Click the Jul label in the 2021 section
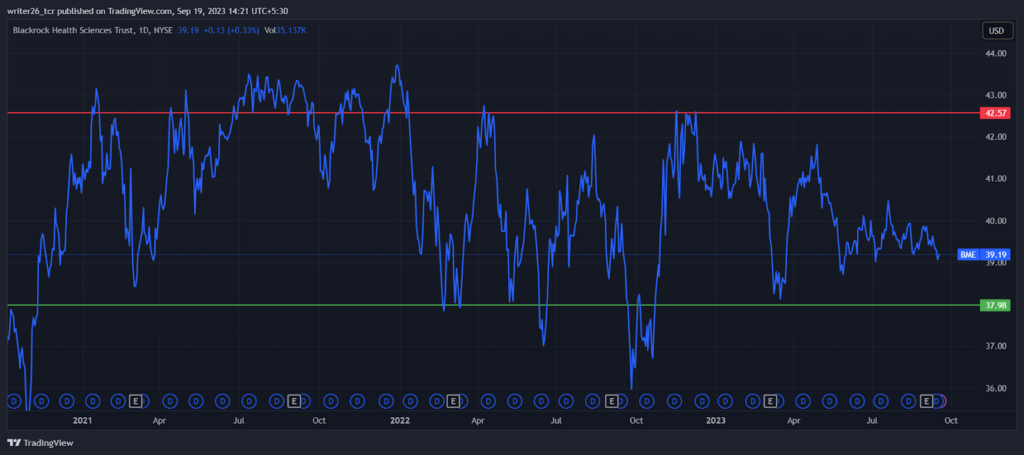The image size is (1024, 455). pos(239,421)
